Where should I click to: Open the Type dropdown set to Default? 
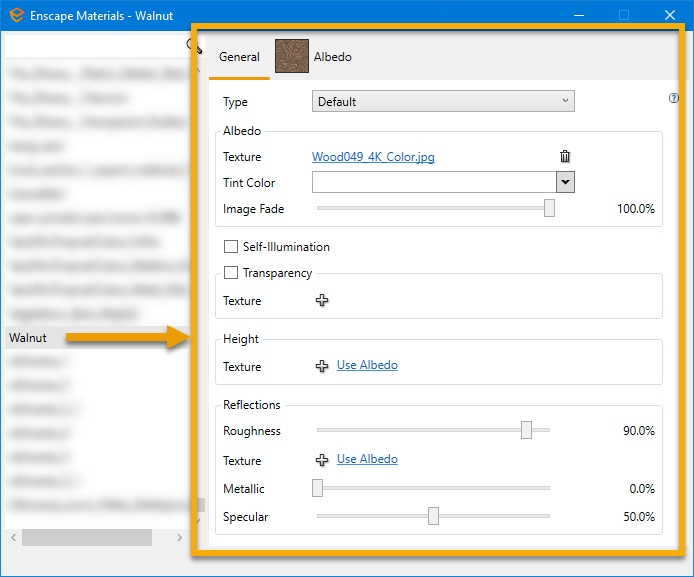443,101
